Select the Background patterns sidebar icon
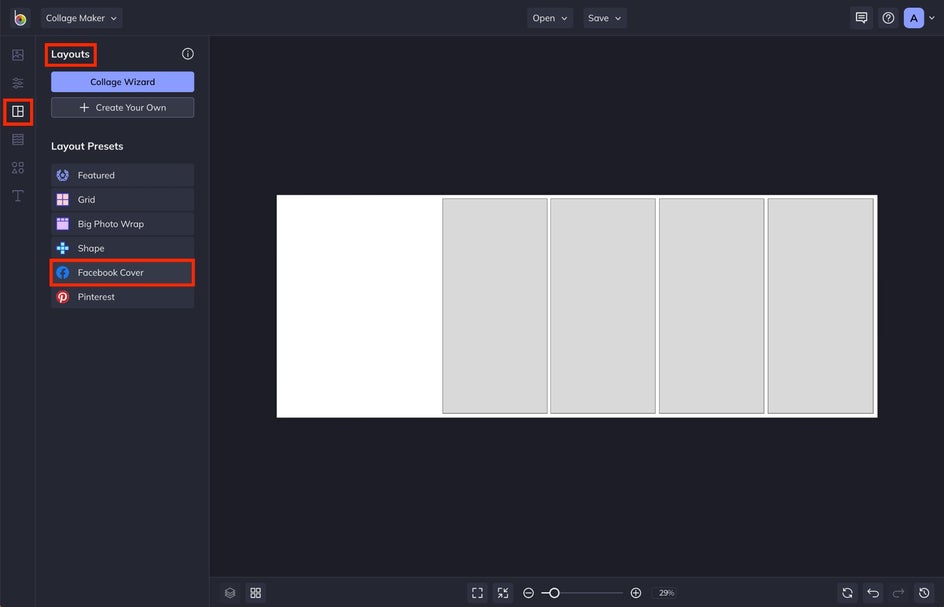Image resolution: width=944 pixels, height=607 pixels. (x=17, y=139)
